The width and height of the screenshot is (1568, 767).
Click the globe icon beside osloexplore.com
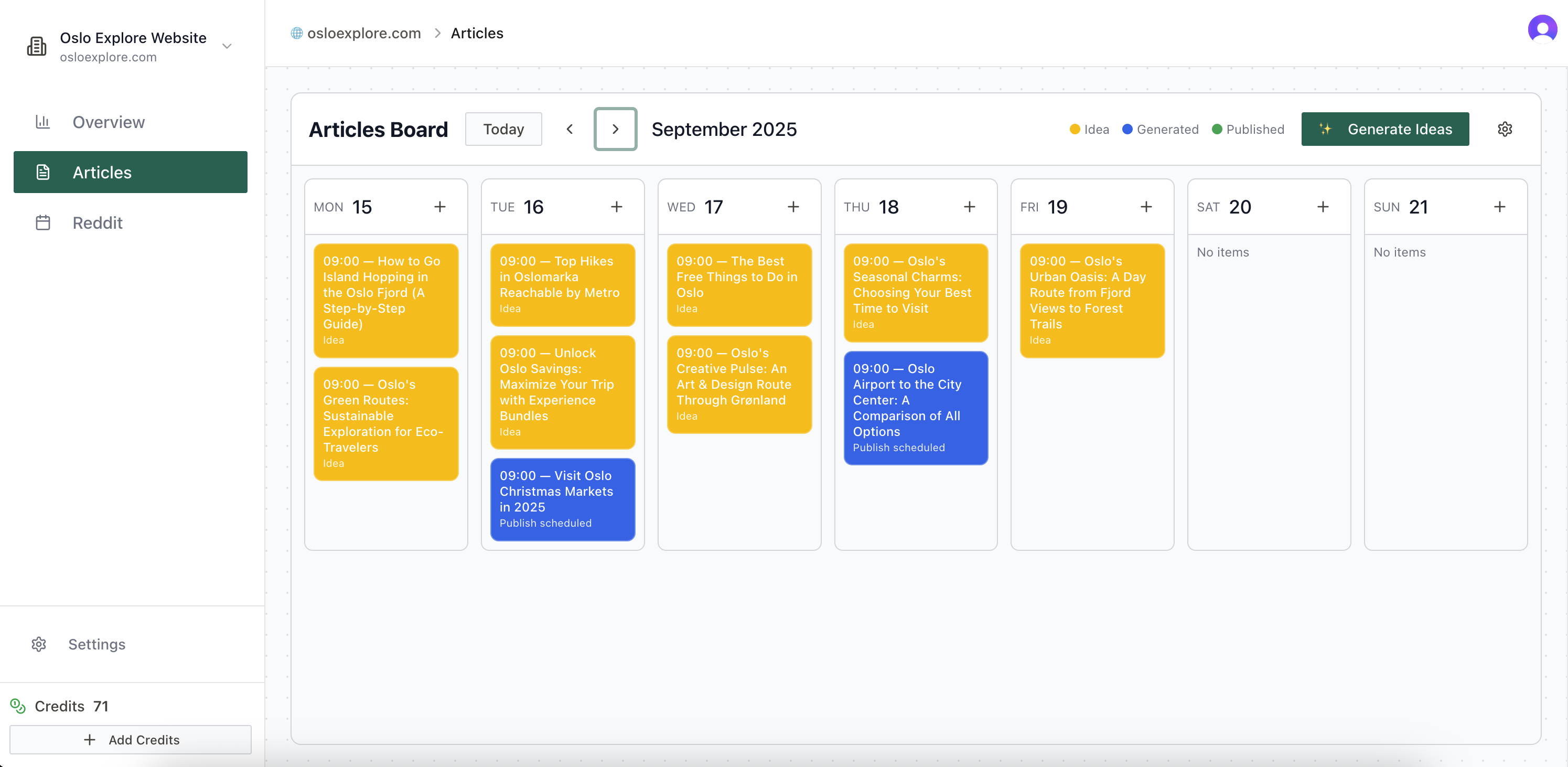(x=296, y=34)
